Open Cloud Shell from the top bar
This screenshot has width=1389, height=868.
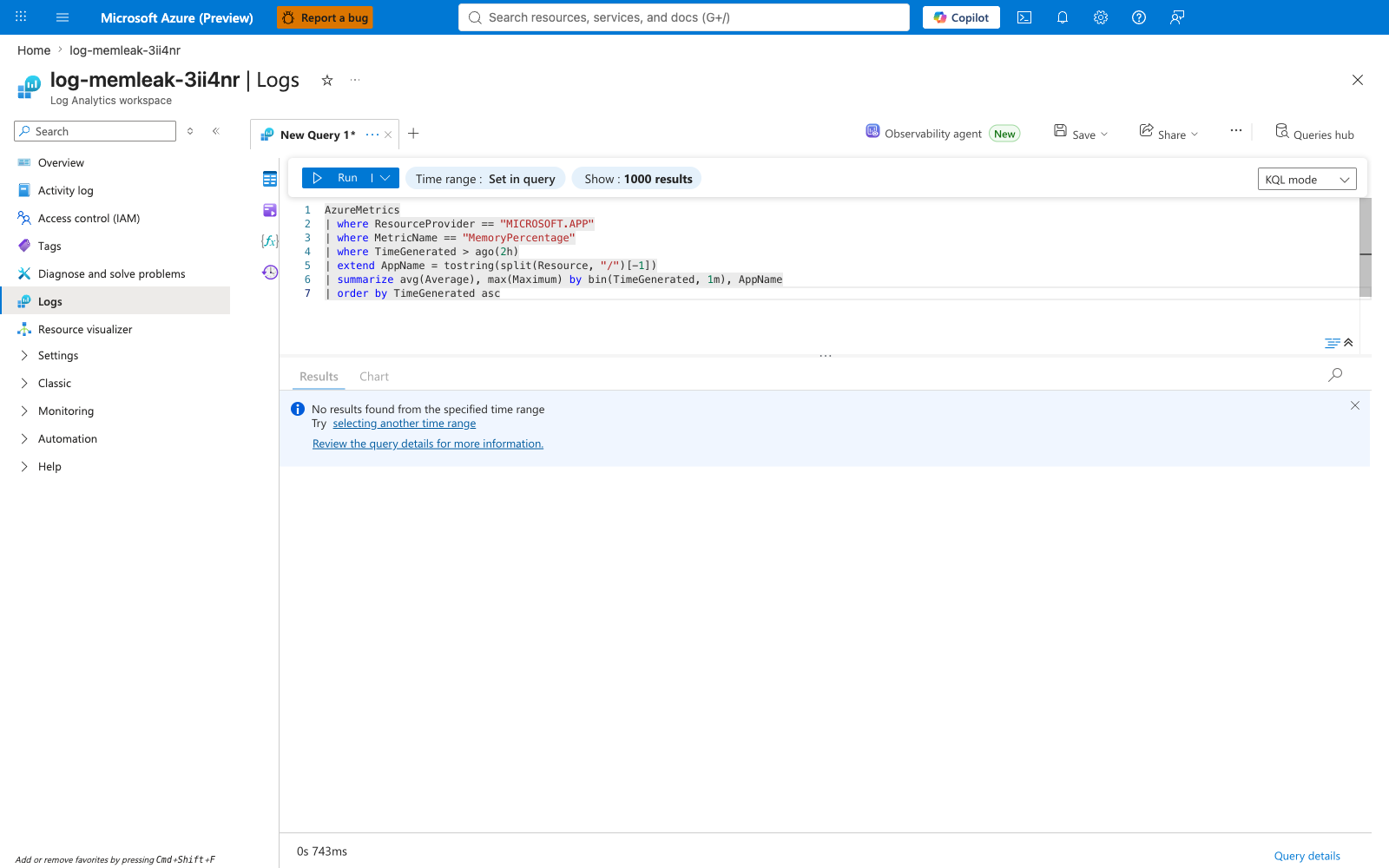point(1024,17)
